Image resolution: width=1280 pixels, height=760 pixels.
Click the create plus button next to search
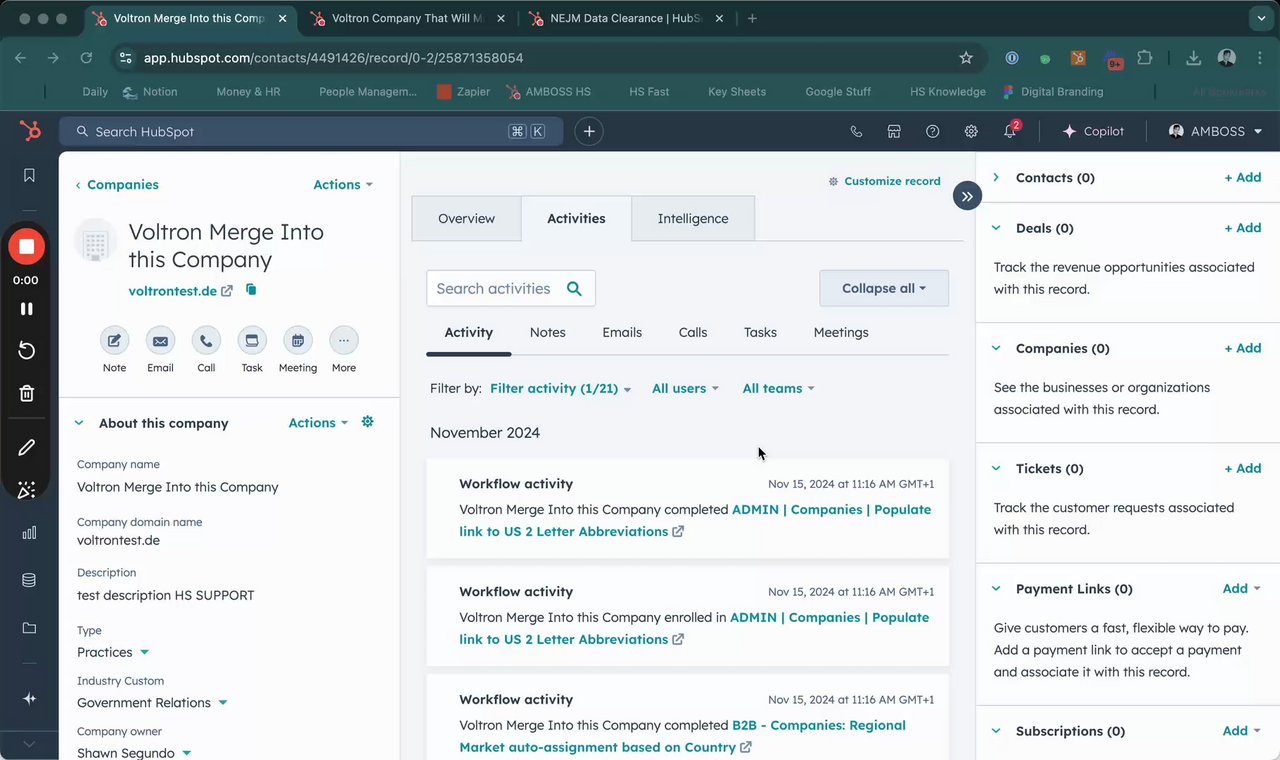point(589,131)
